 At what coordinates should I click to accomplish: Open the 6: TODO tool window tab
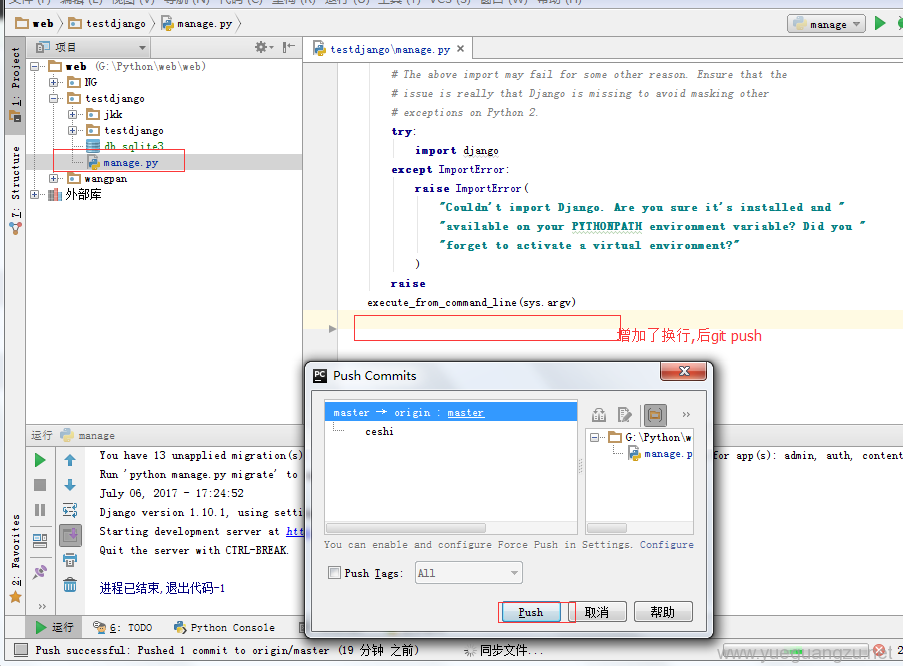pos(123,627)
